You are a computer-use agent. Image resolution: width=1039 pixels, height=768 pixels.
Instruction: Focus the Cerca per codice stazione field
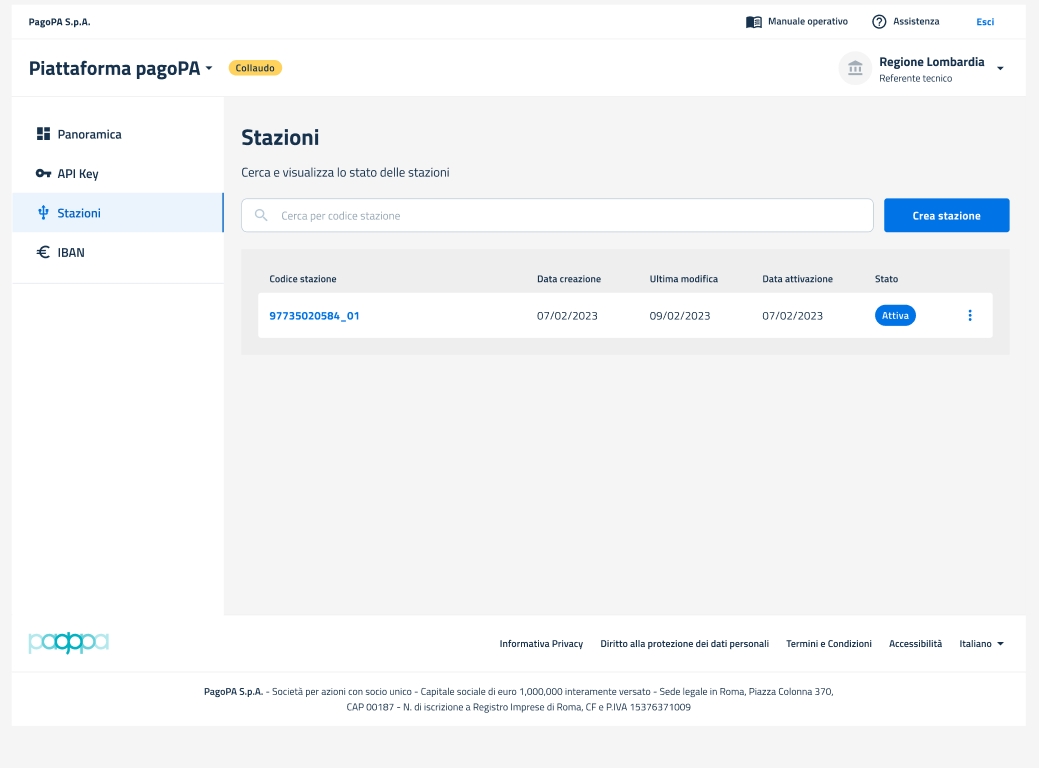click(570, 215)
